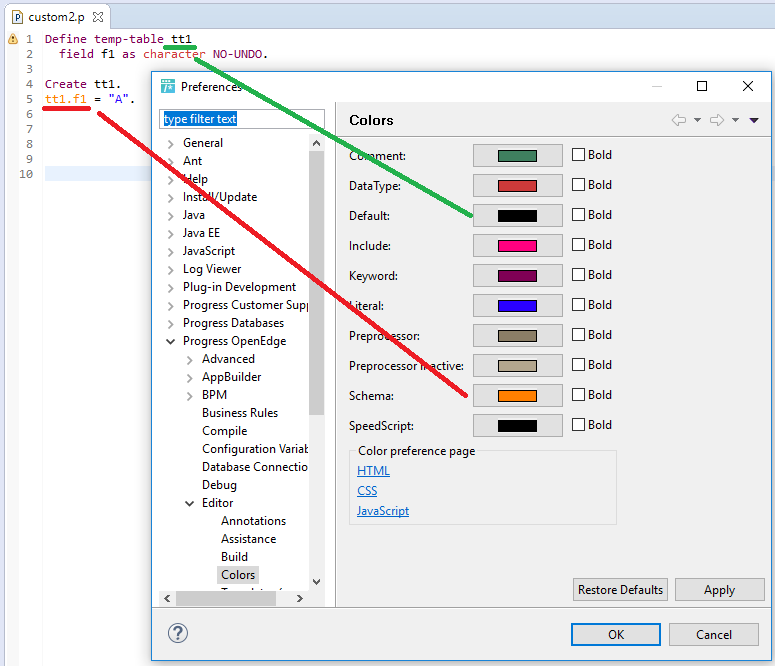The image size is (775, 666).
Task: Click the Apply button
Action: [x=720, y=590]
